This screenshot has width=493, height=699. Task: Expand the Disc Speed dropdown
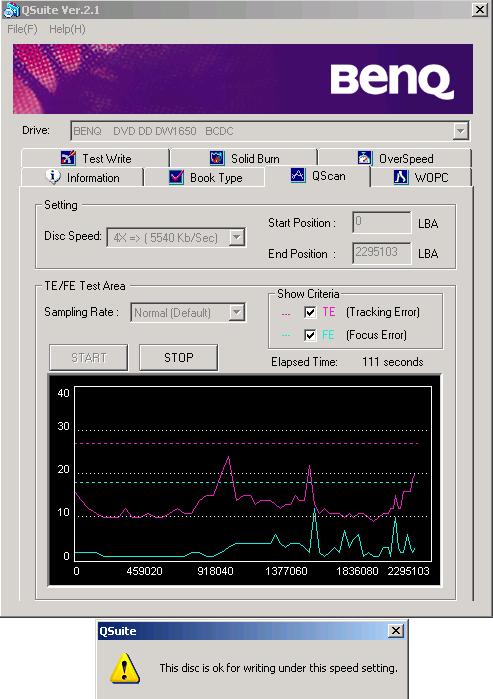click(237, 237)
